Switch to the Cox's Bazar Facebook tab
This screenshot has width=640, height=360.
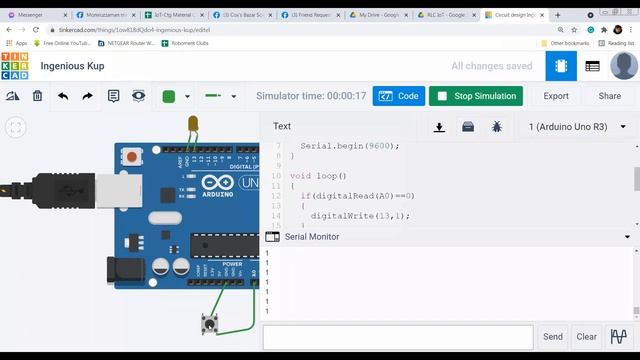tap(242, 15)
